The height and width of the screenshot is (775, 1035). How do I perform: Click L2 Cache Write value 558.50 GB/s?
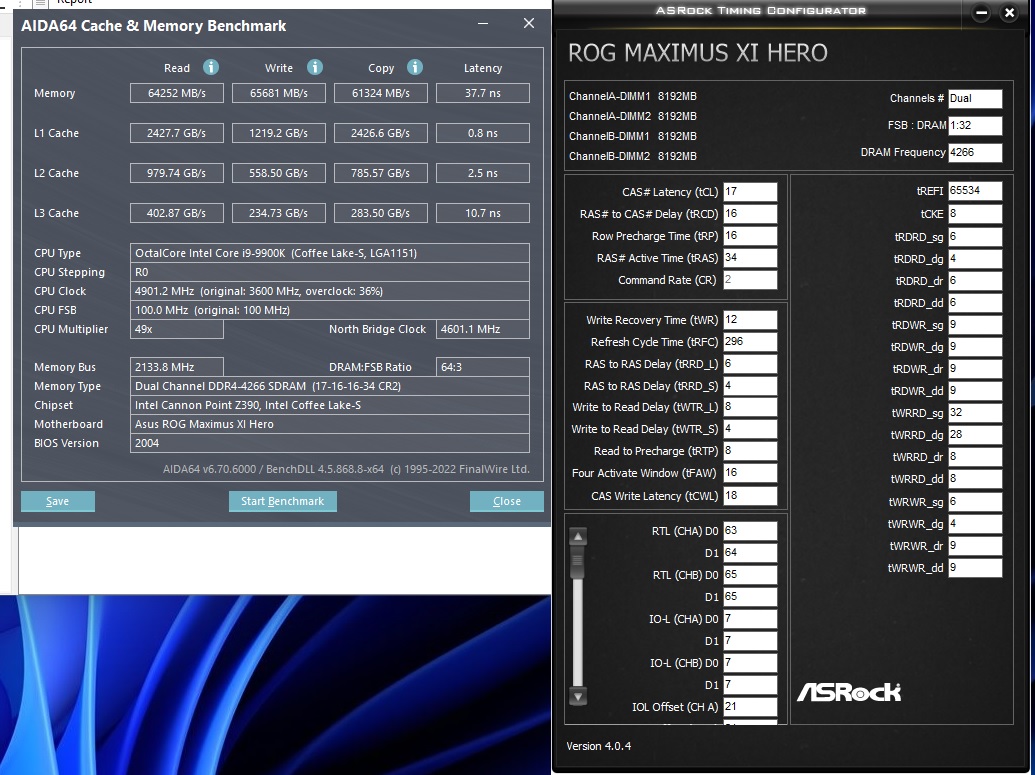pyautogui.click(x=279, y=173)
